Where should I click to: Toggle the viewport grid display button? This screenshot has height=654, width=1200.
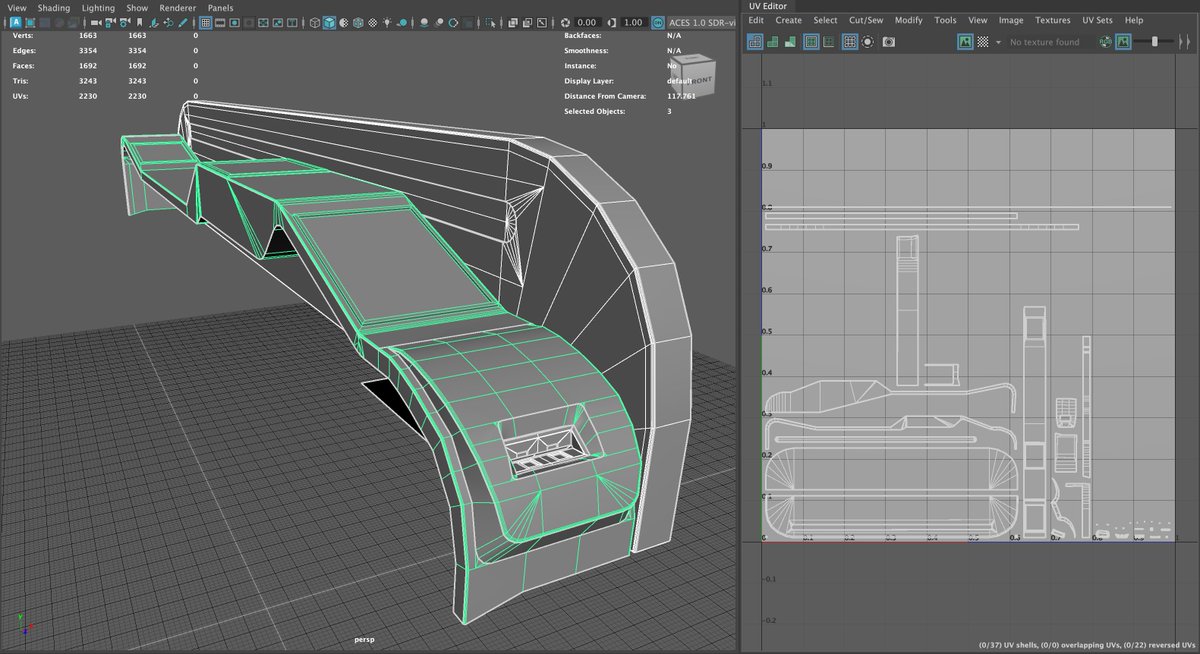(x=205, y=22)
